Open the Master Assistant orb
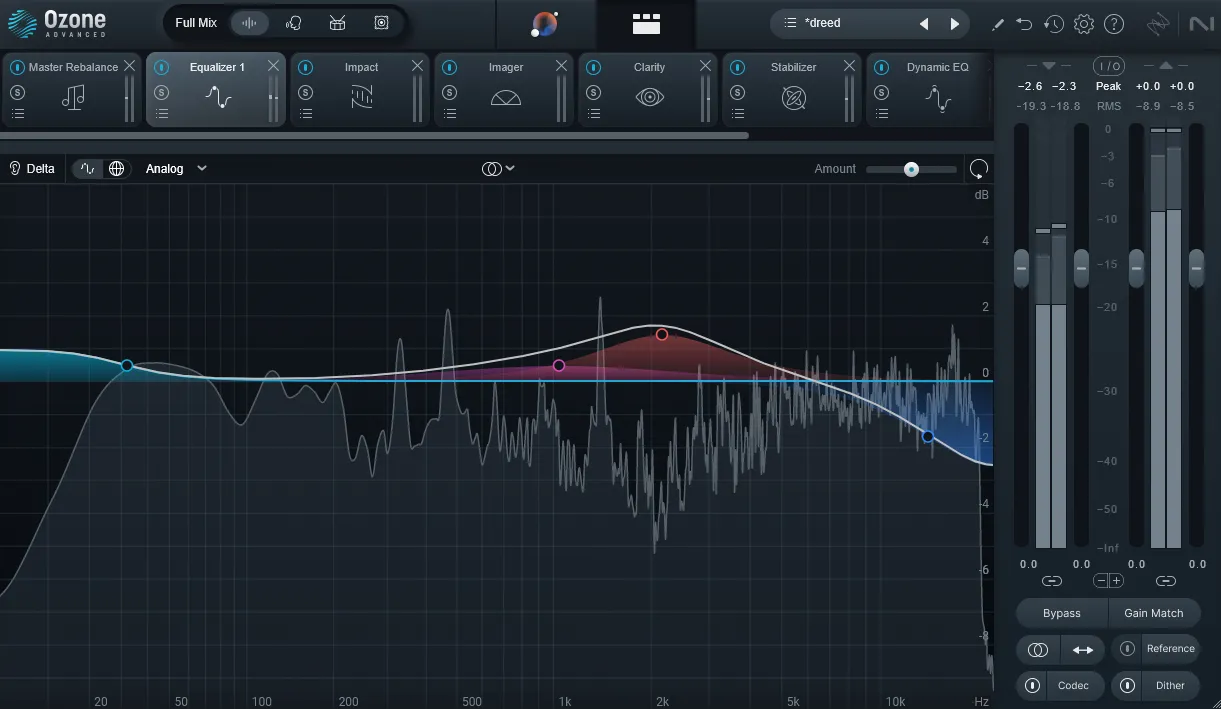This screenshot has width=1221, height=709. (x=545, y=24)
